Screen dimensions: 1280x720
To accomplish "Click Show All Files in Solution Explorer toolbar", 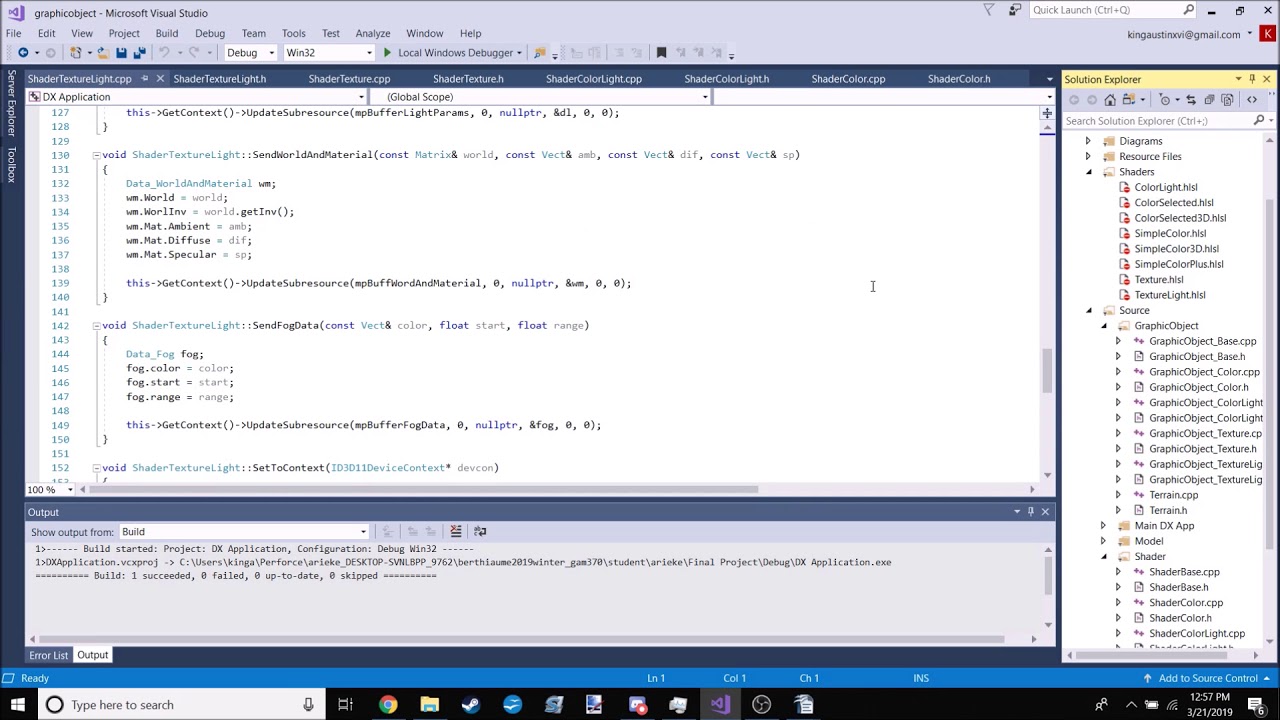I will [x=1227, y=100].
